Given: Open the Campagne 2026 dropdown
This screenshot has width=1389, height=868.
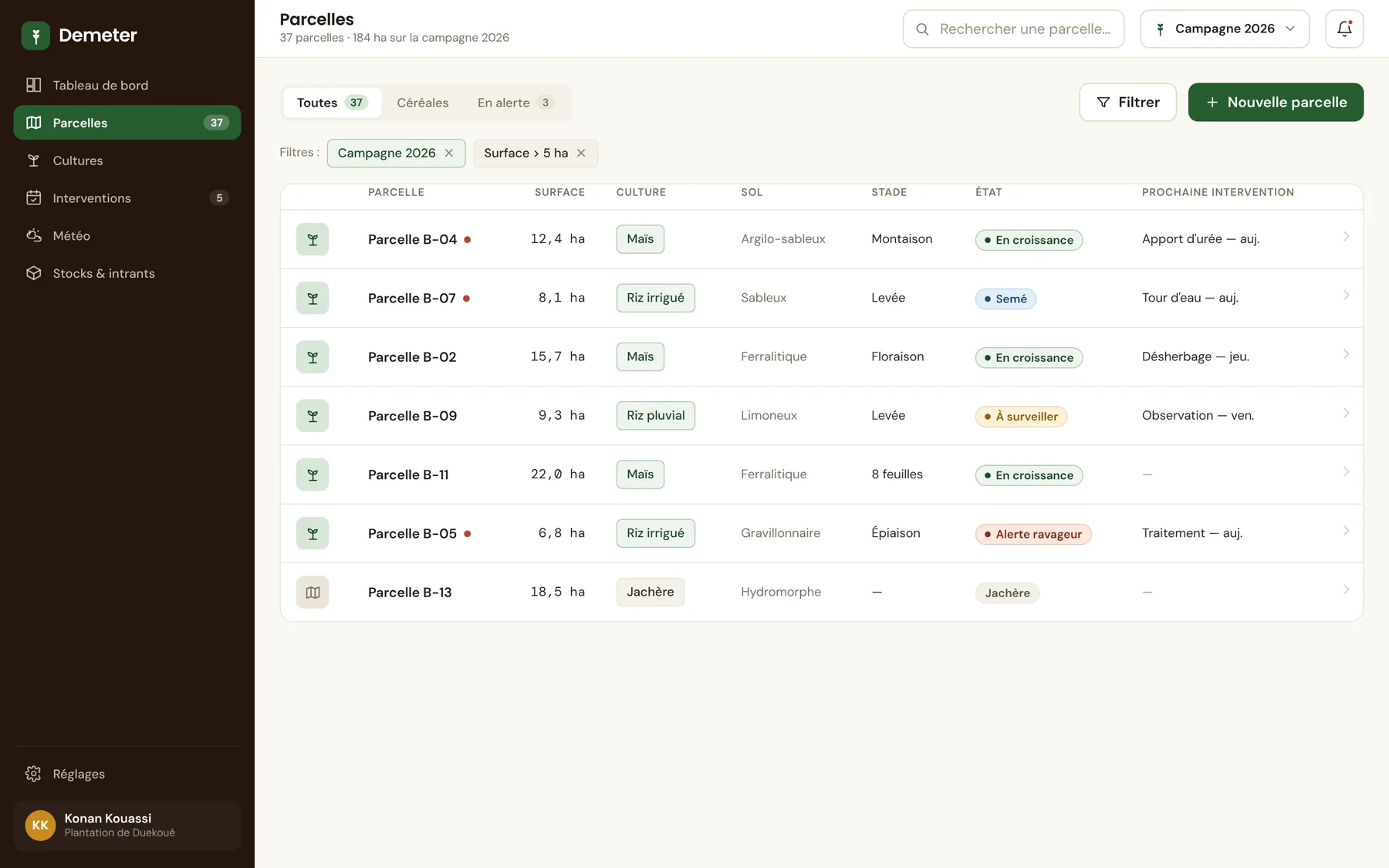Looking at the screenshot, I should [1225, 29].
